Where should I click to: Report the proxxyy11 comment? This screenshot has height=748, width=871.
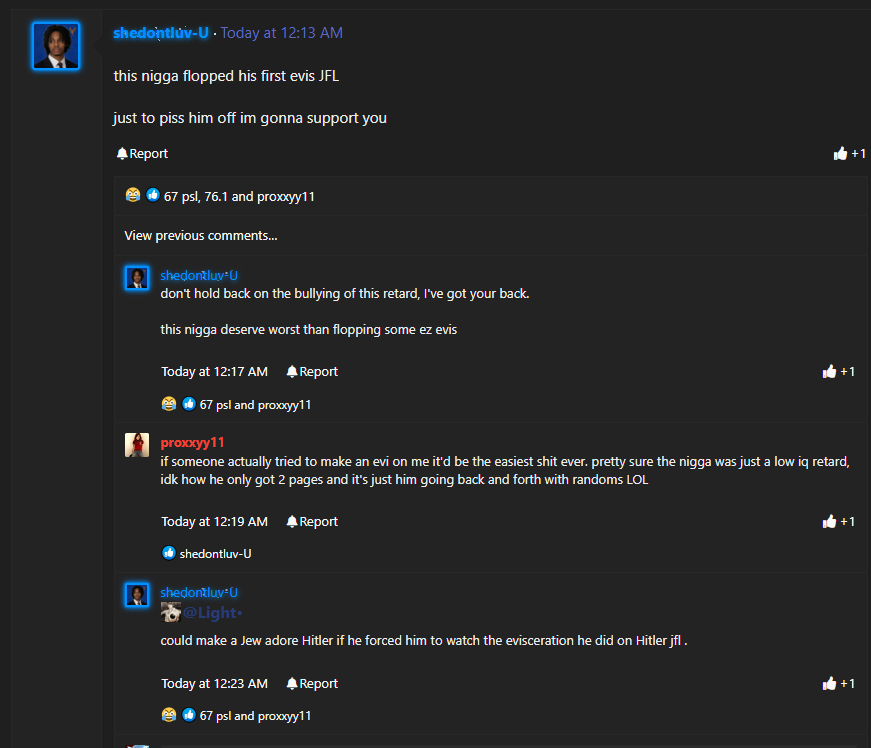(x=312, y=521)
